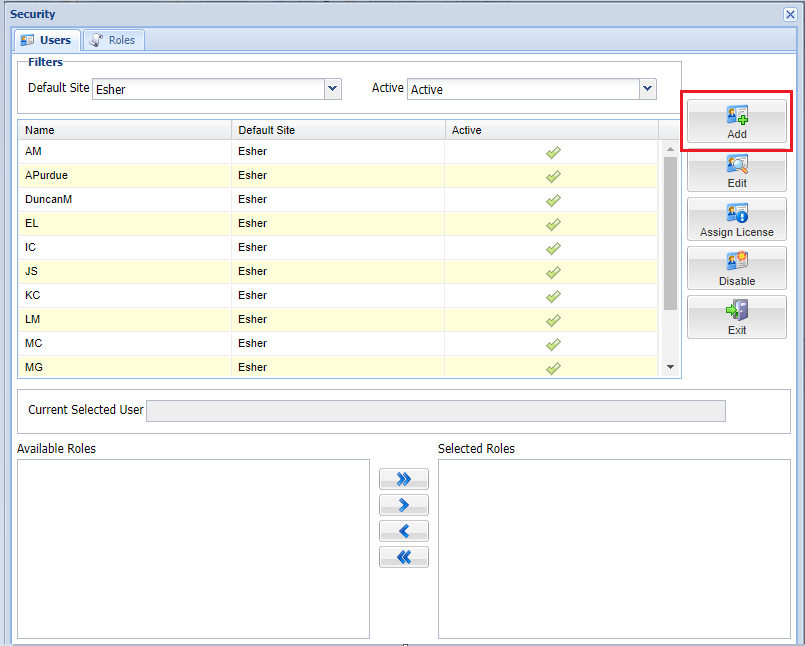Viewport: 805px width, 646px height.
Task: Select user KC in the list
Action: point(338,295)
